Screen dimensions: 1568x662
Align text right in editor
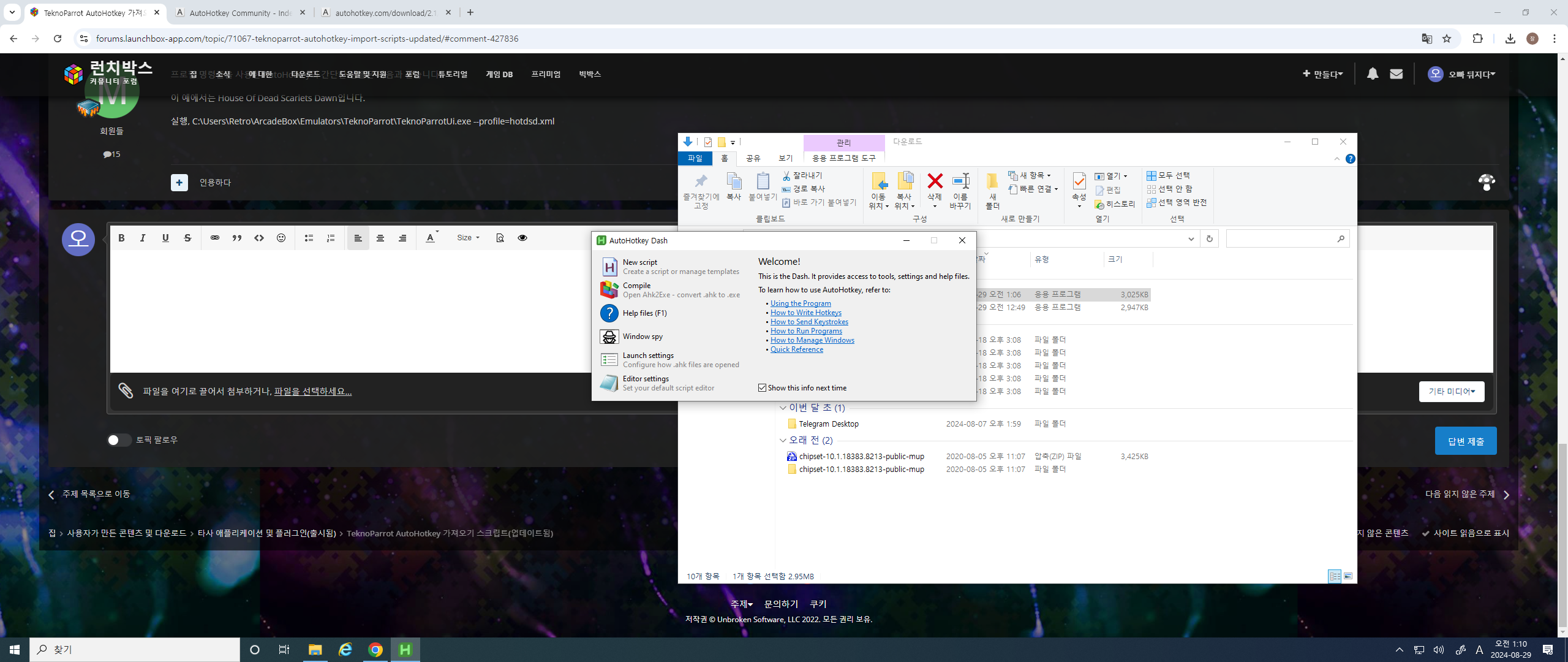(402, 238)
